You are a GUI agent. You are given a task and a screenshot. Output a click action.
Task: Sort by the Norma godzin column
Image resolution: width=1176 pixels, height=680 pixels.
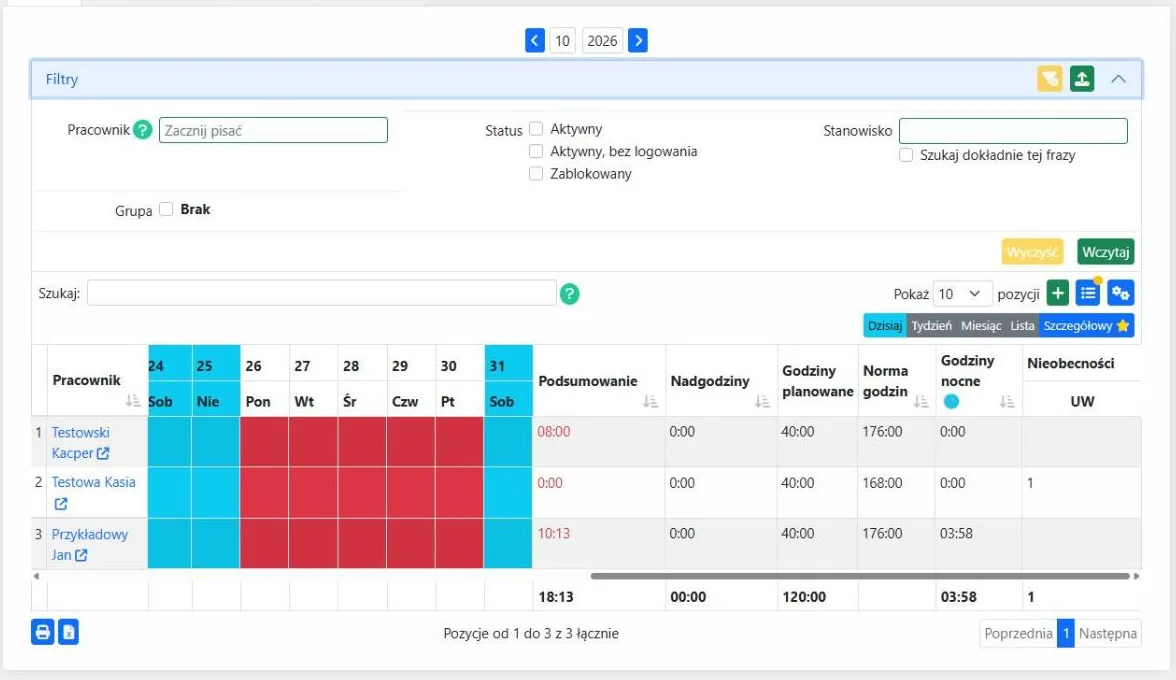pos(921,401)
